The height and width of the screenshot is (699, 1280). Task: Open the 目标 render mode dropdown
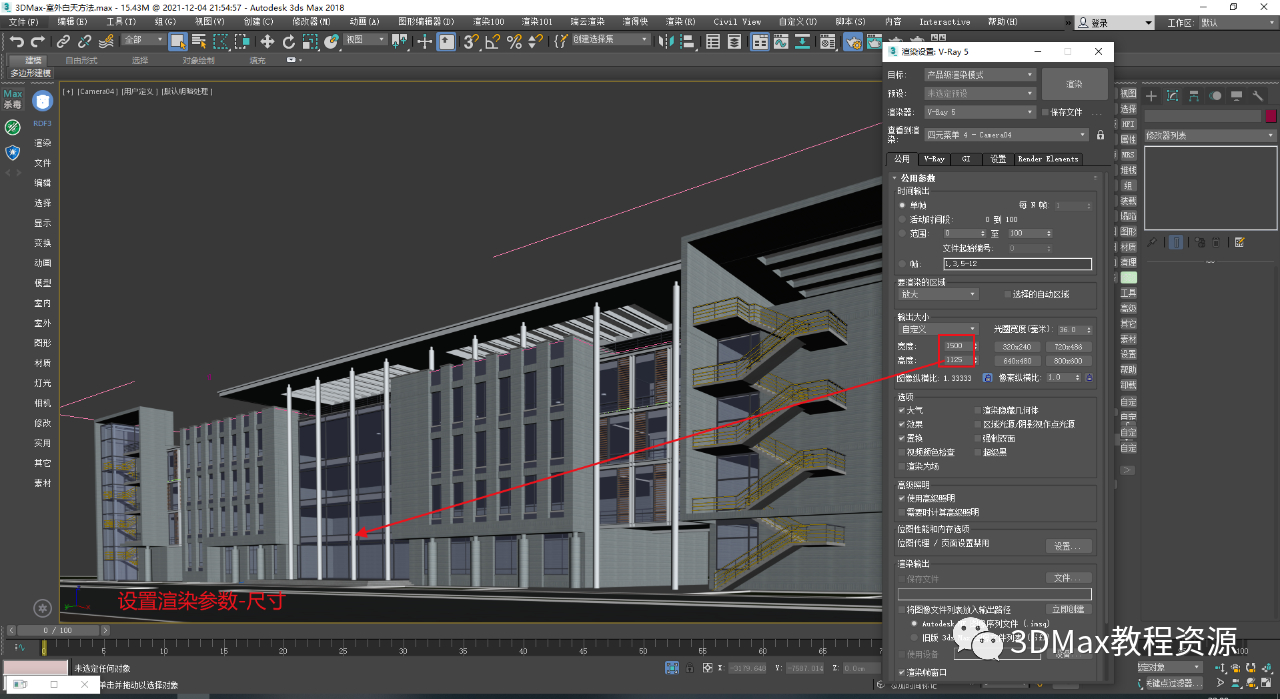(x=979, y=74)
